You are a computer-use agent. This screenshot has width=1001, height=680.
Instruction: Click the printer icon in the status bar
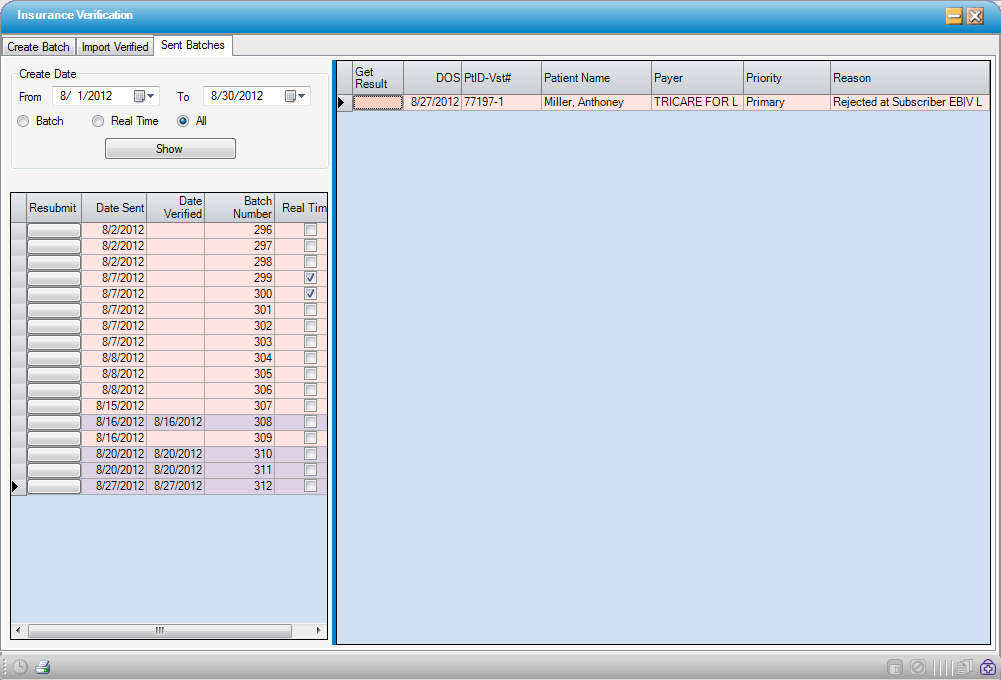(x=43, y=667)
